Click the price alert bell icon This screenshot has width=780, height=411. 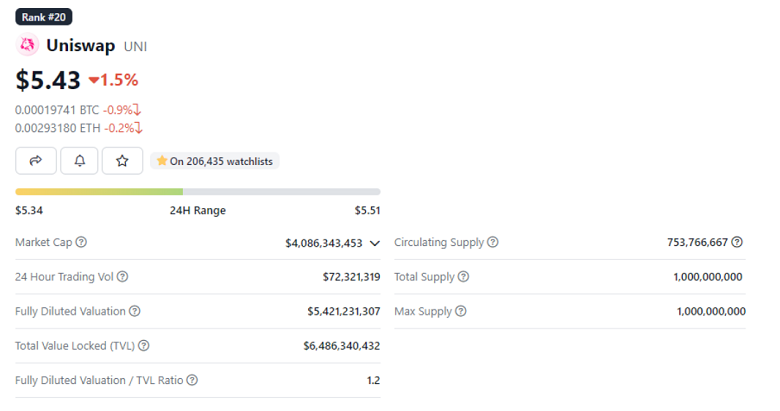[79, 160]
